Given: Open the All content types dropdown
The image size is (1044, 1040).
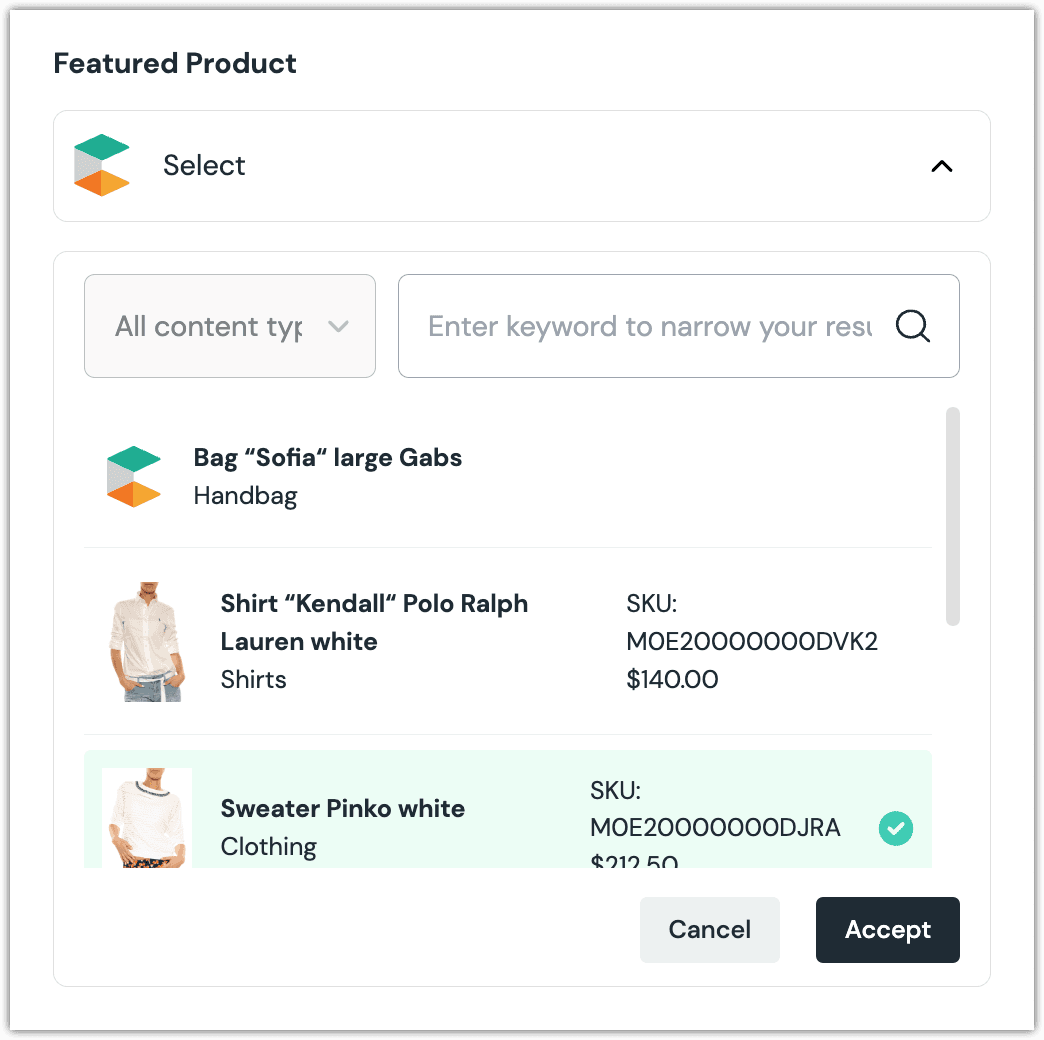Looking at the screenshot, I should click(229, 326).
